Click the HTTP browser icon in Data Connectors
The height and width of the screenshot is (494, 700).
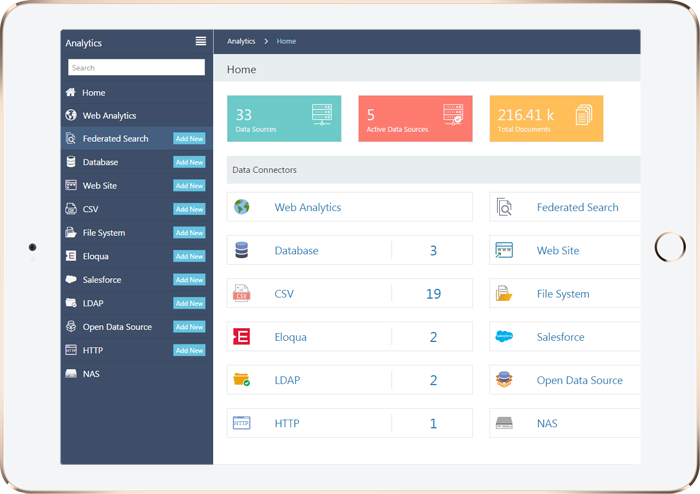[242, 423]
